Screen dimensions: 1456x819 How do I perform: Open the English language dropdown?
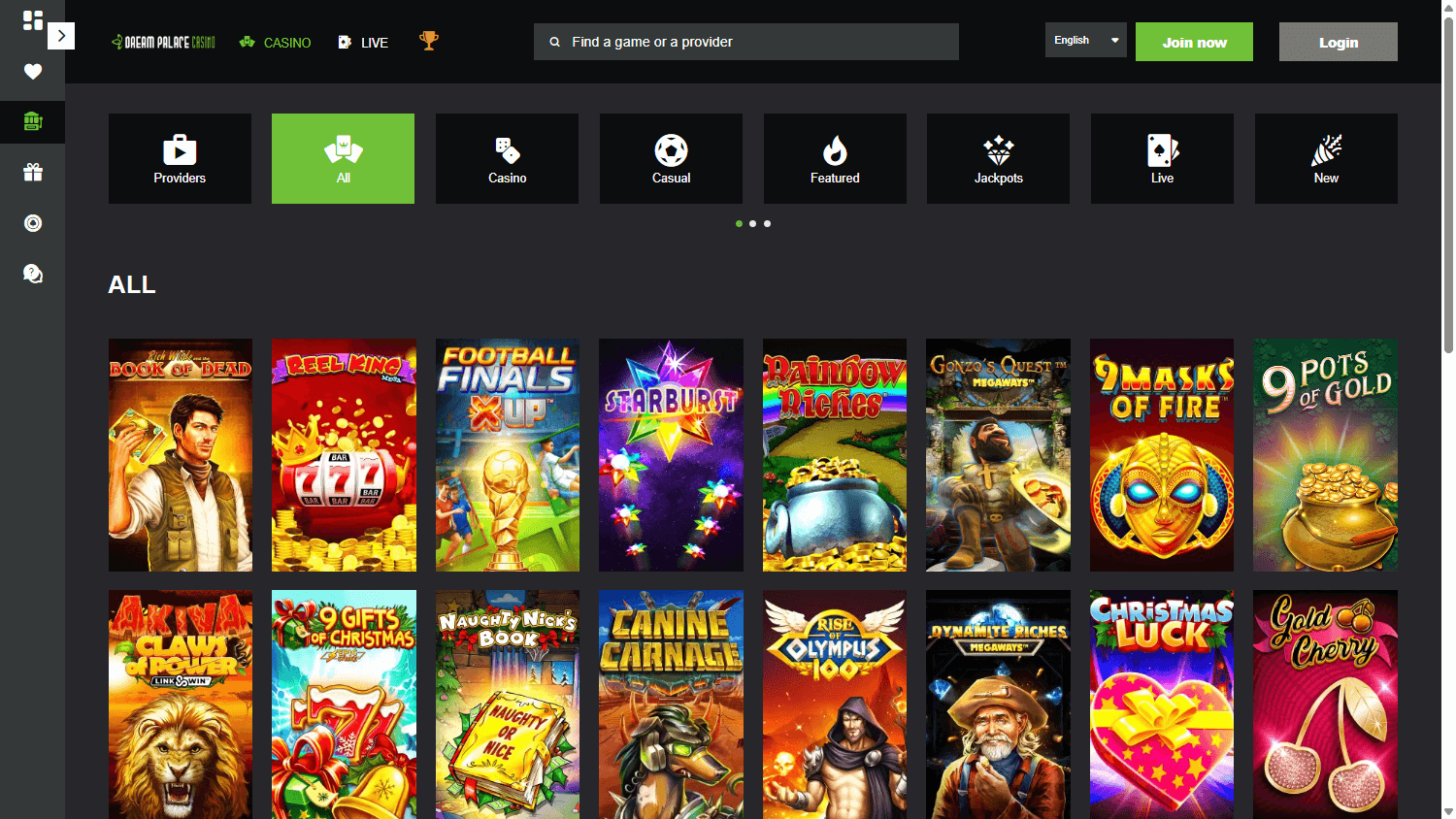tap(1085, 40)
